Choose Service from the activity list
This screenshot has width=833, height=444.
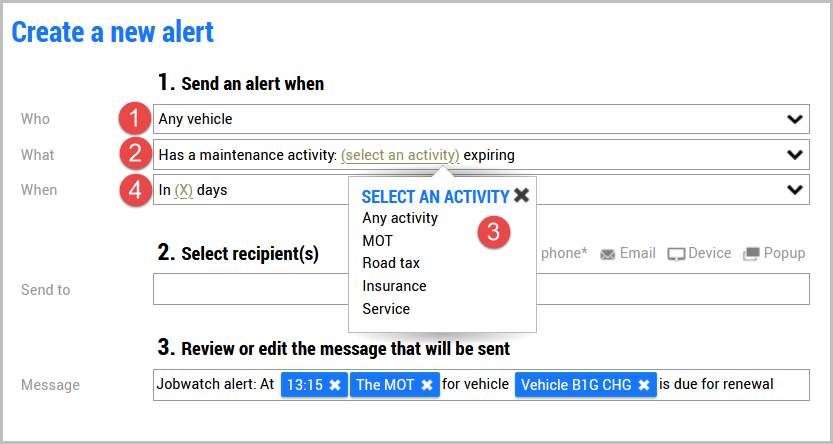(386, 309)
